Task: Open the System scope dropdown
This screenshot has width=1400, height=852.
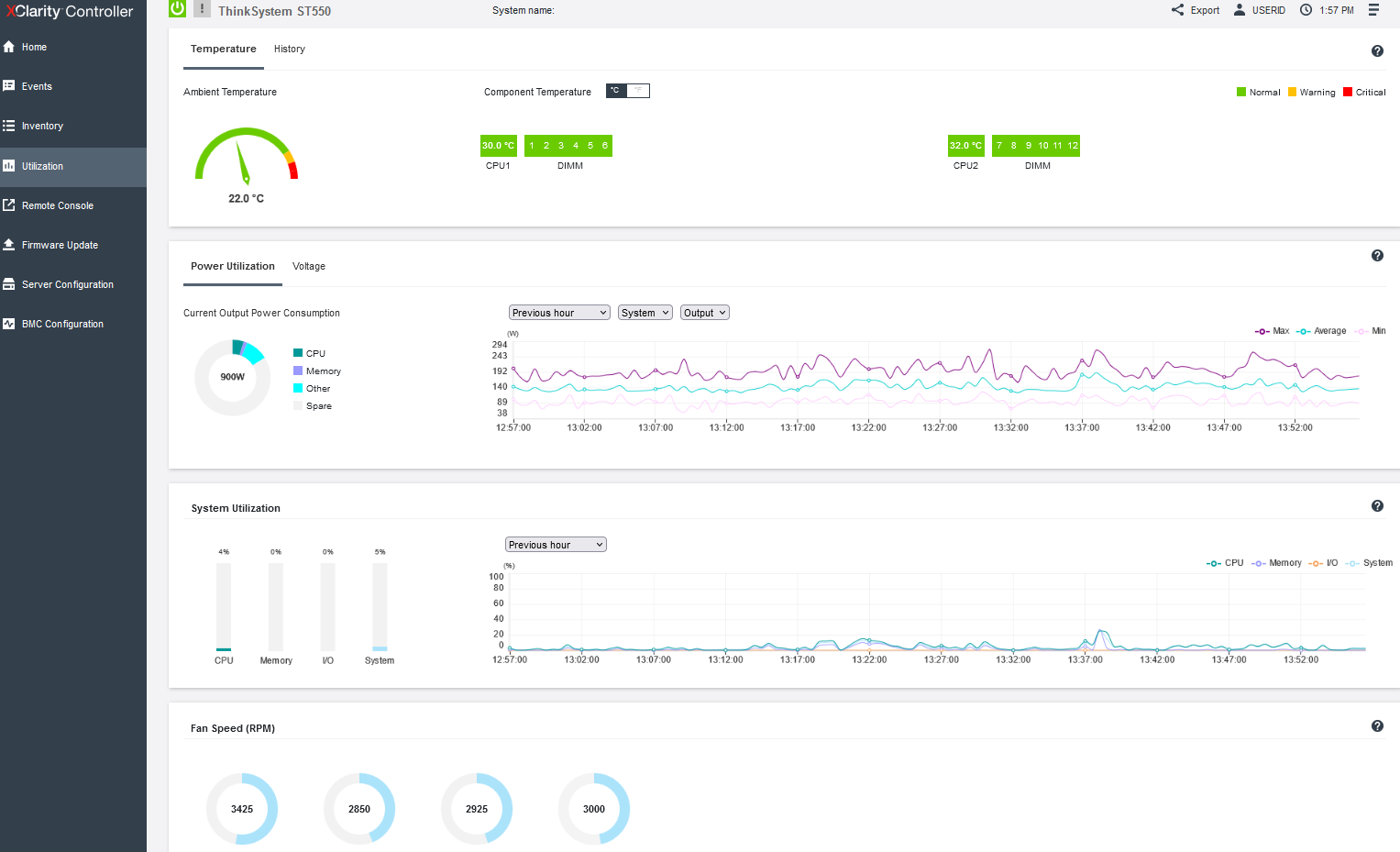Action: pos(645,313)
